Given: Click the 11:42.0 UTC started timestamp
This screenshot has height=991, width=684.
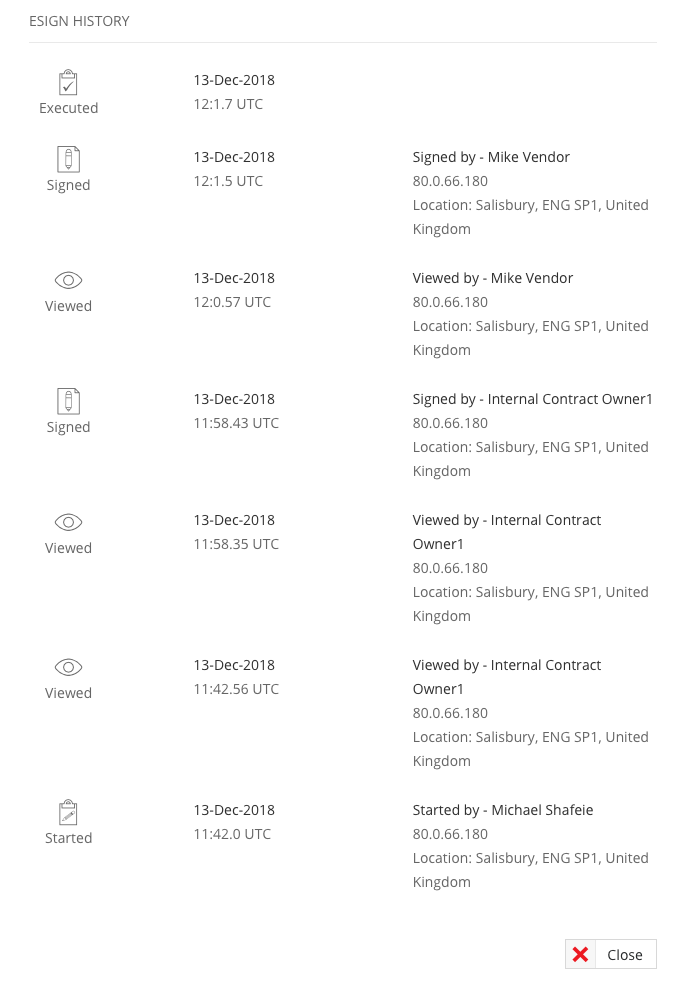Looking at the screenshot, I should 232,834.
